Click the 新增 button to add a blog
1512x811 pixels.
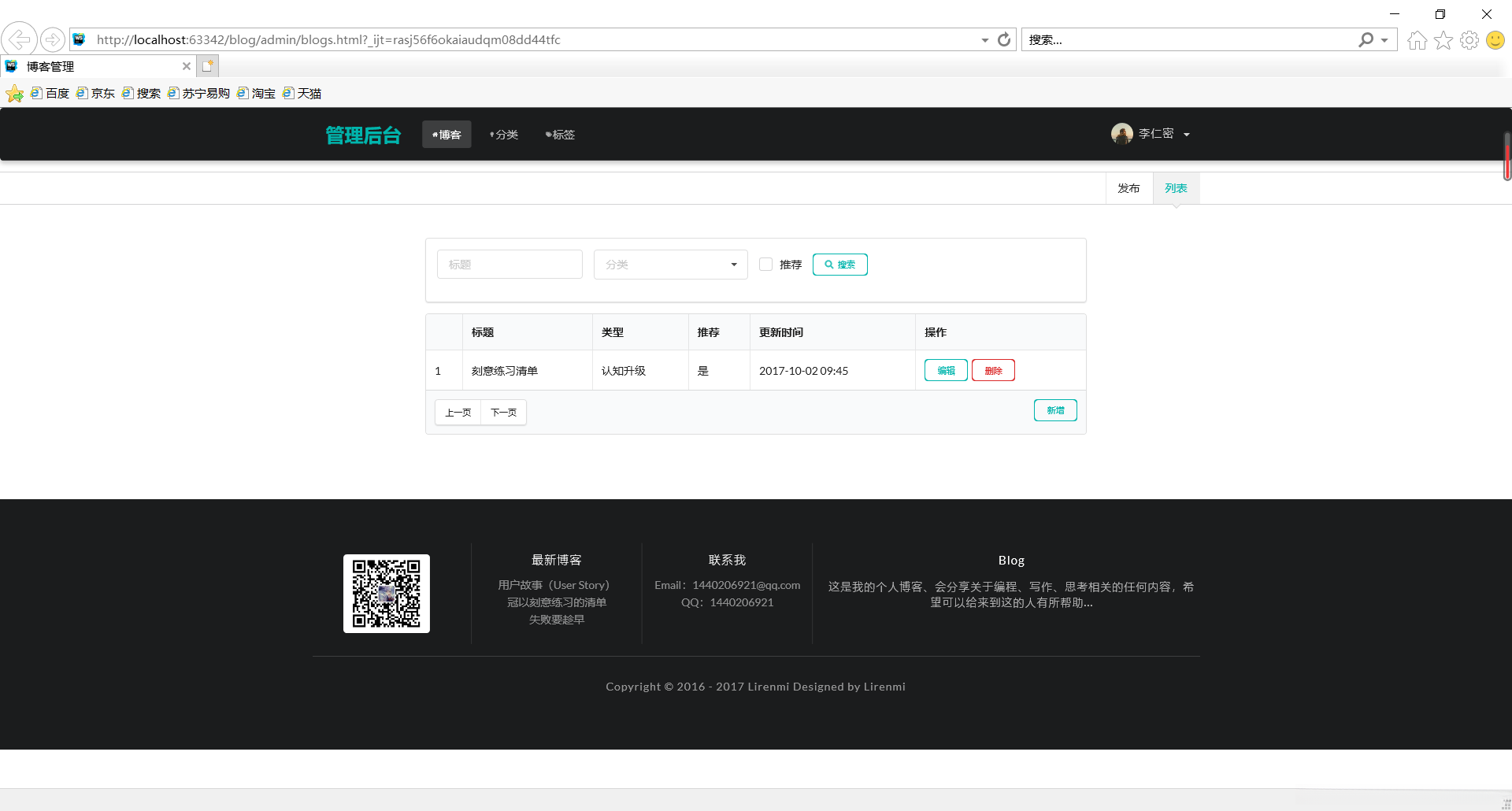tap(1055, 409)
